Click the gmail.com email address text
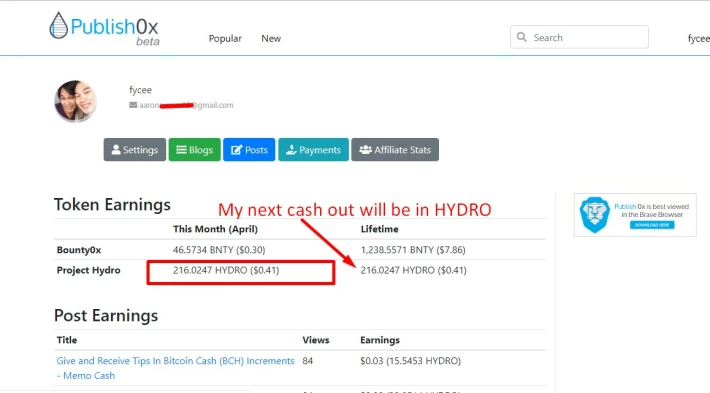Viewport: 710px width, 393px height. [186, 105]
